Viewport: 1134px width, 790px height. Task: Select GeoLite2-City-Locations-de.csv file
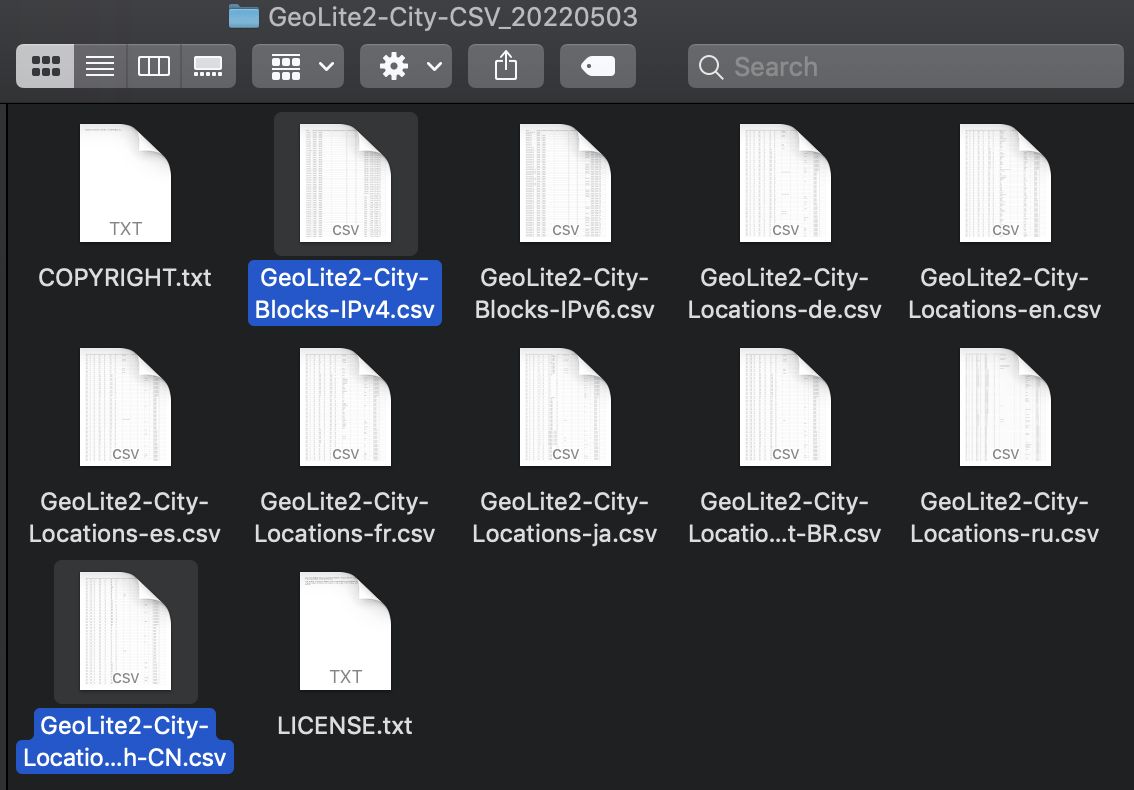785,183
